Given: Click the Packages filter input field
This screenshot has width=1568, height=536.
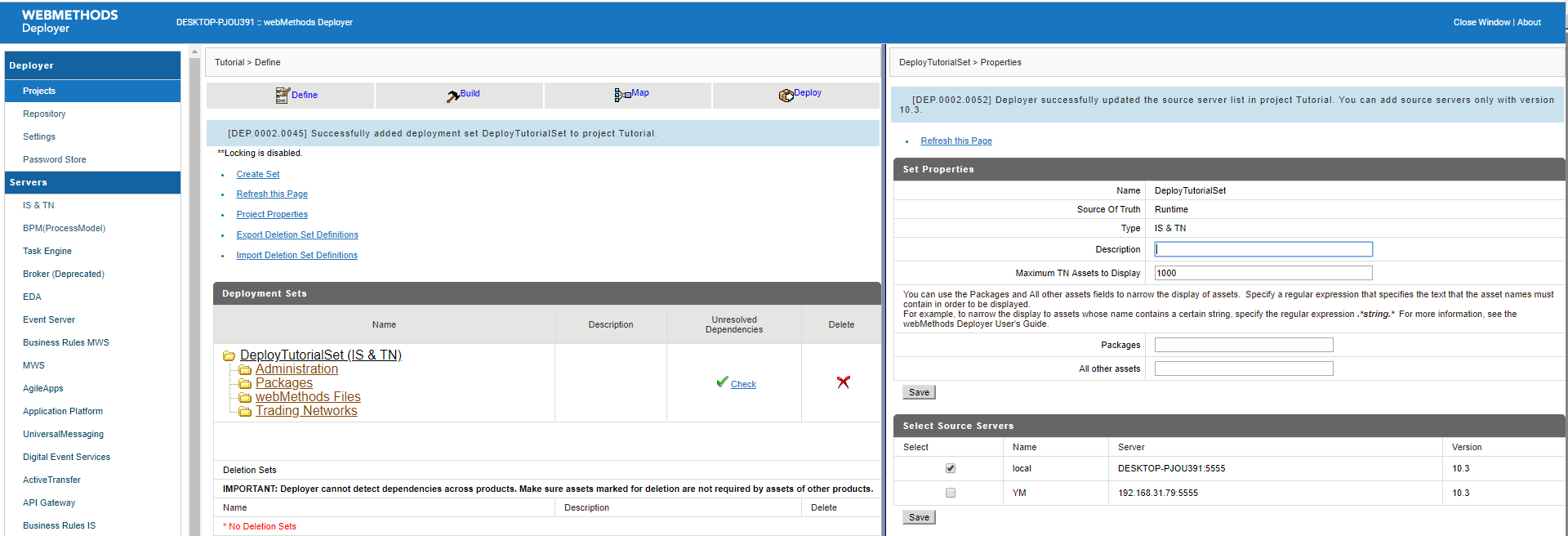Looking at the screenshot, I should tap(1244, 345).
